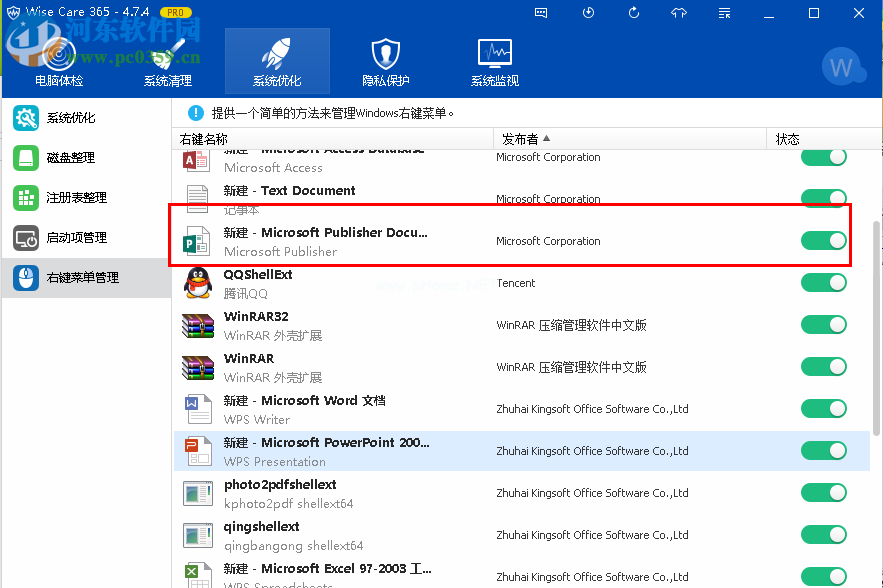
Task: Click the restore clock icon in title bar
Action: click(x=588, y=13)
